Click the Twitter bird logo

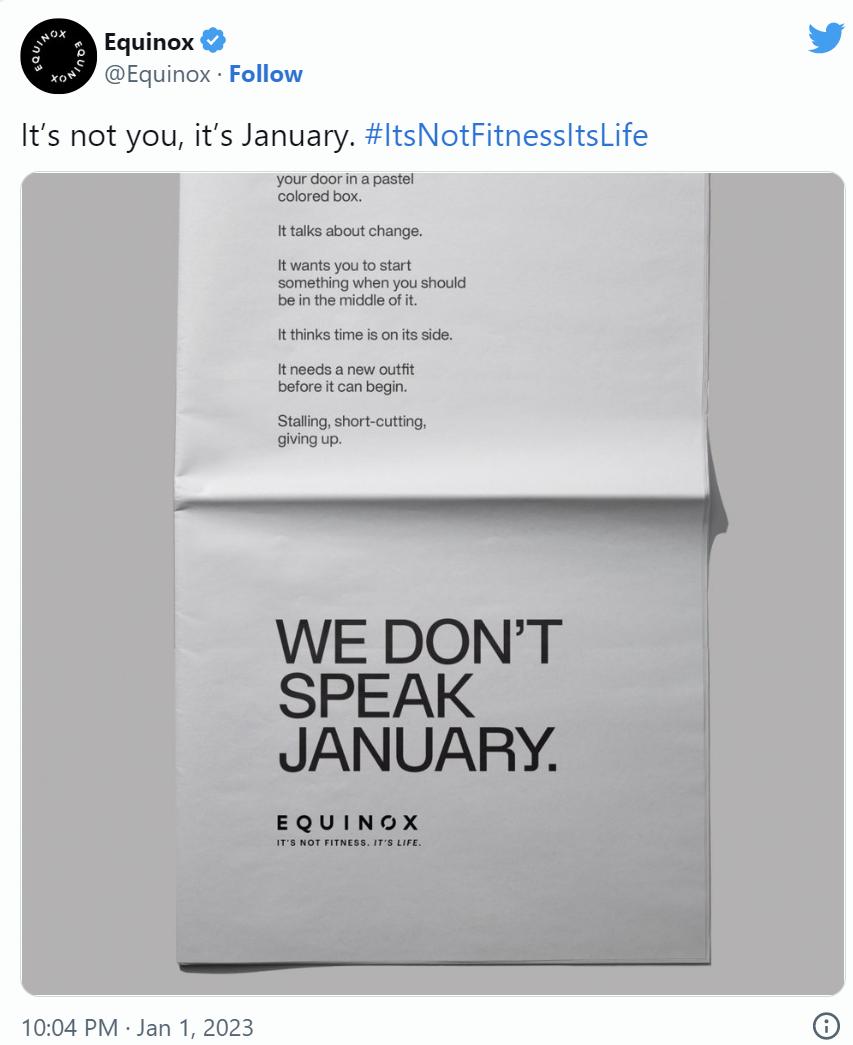pos(825,39)
